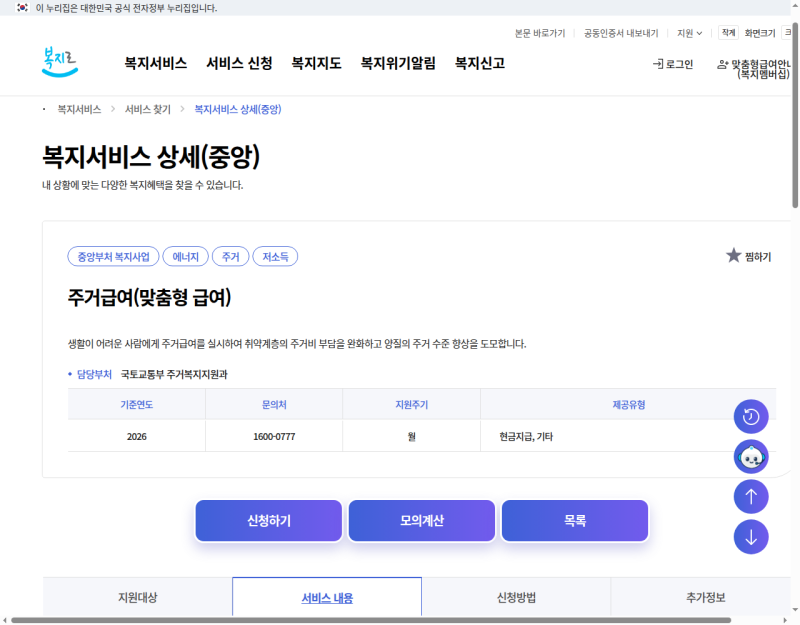Open the 복지지도 menu

point(316,63)
